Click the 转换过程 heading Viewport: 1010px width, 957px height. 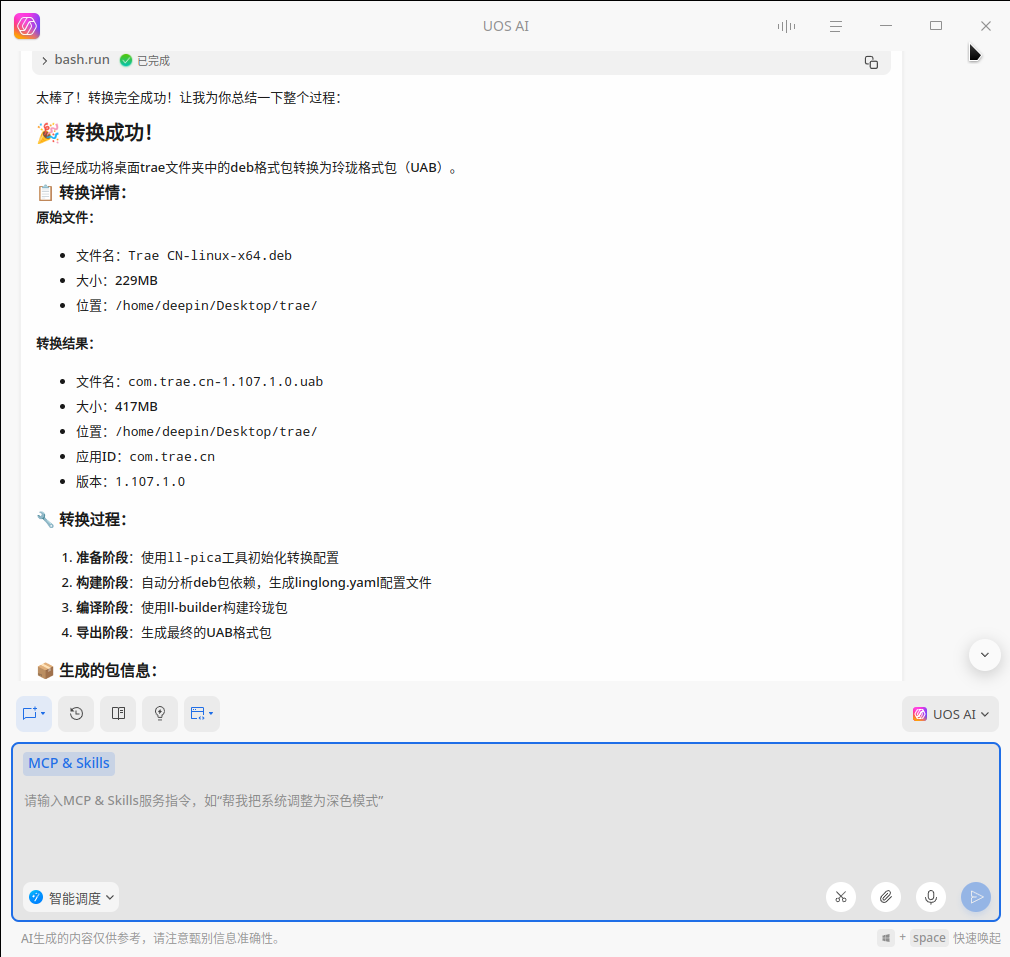82,520
